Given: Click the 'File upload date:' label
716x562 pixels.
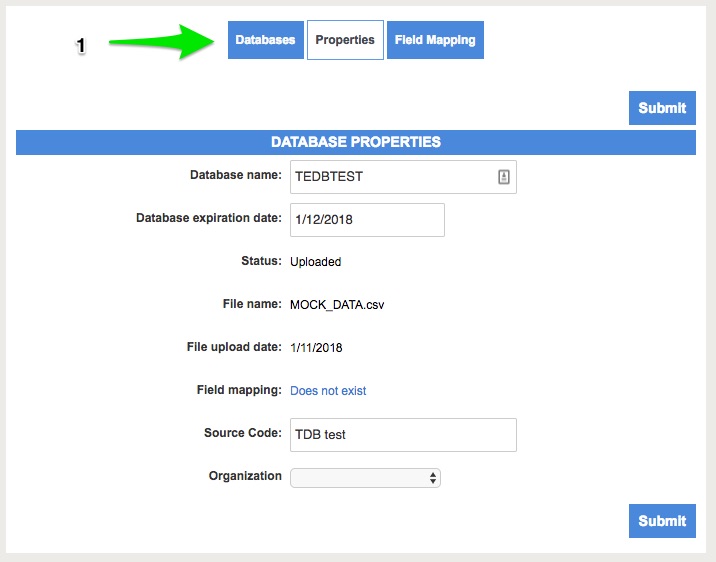Looking at the screenshot, I should click(x=234, y=347).
